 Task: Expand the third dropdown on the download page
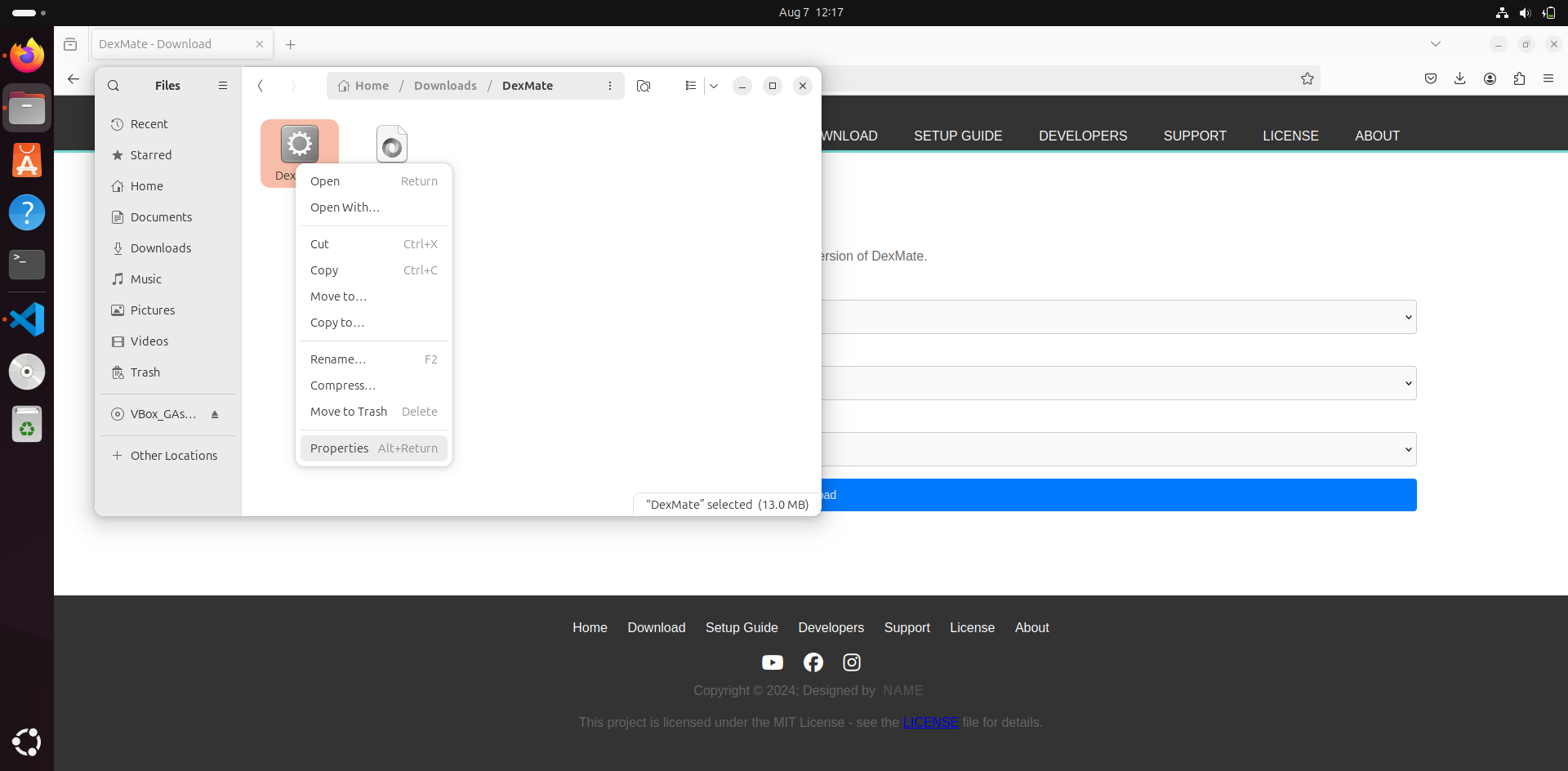[1119, 449]
